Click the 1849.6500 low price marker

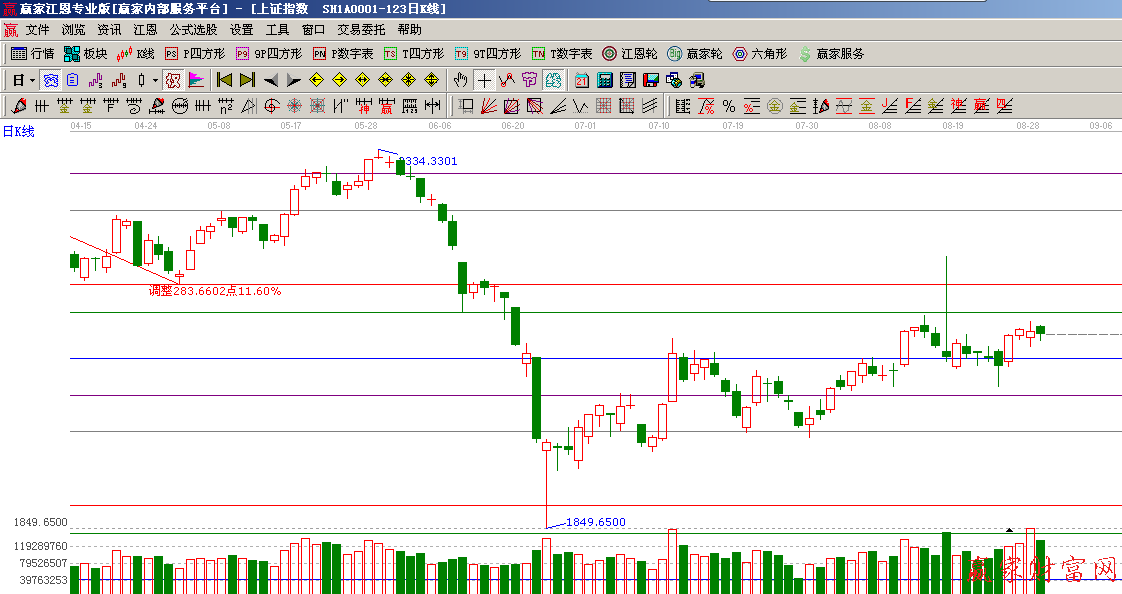595,522
